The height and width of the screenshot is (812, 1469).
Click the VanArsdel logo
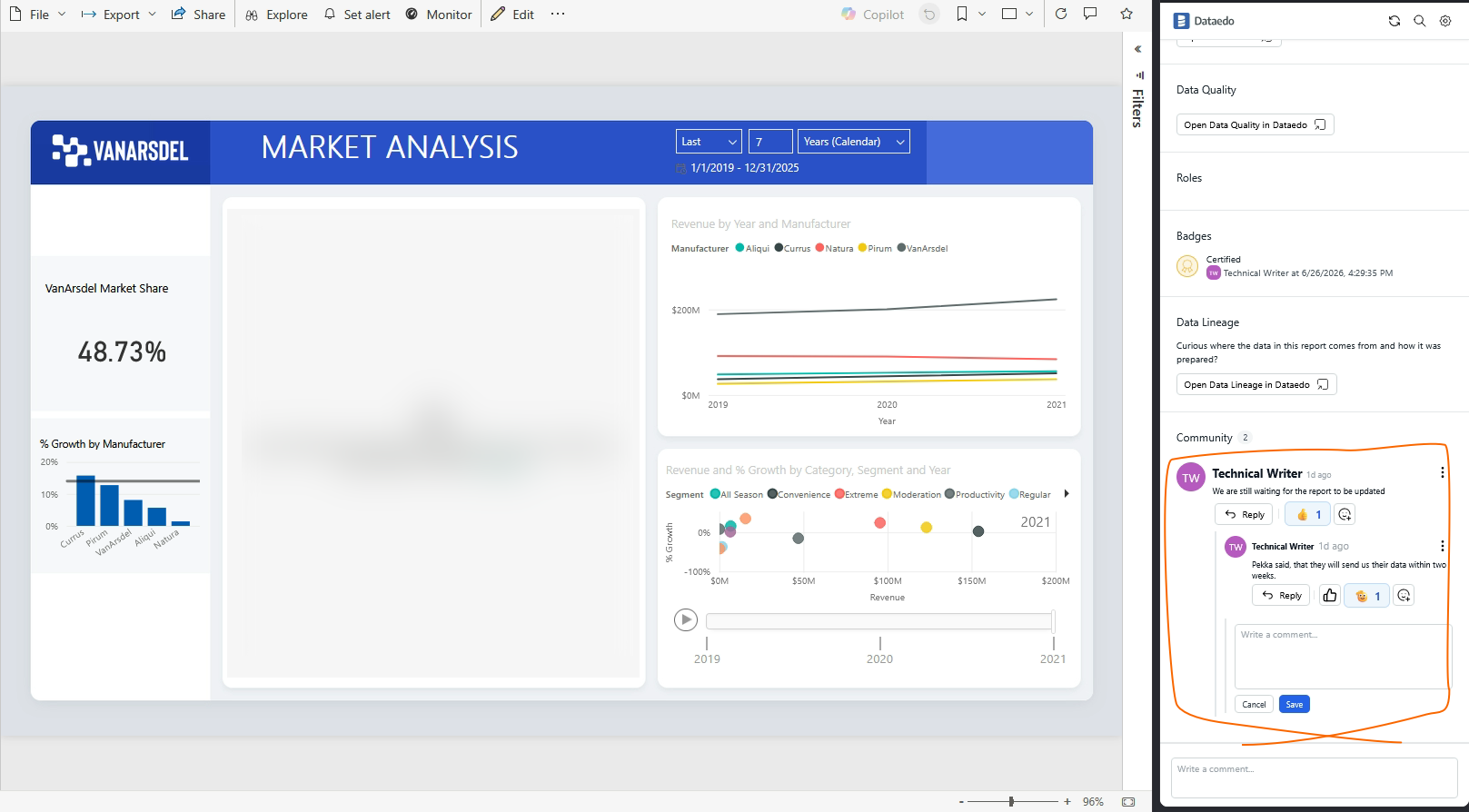120,151
